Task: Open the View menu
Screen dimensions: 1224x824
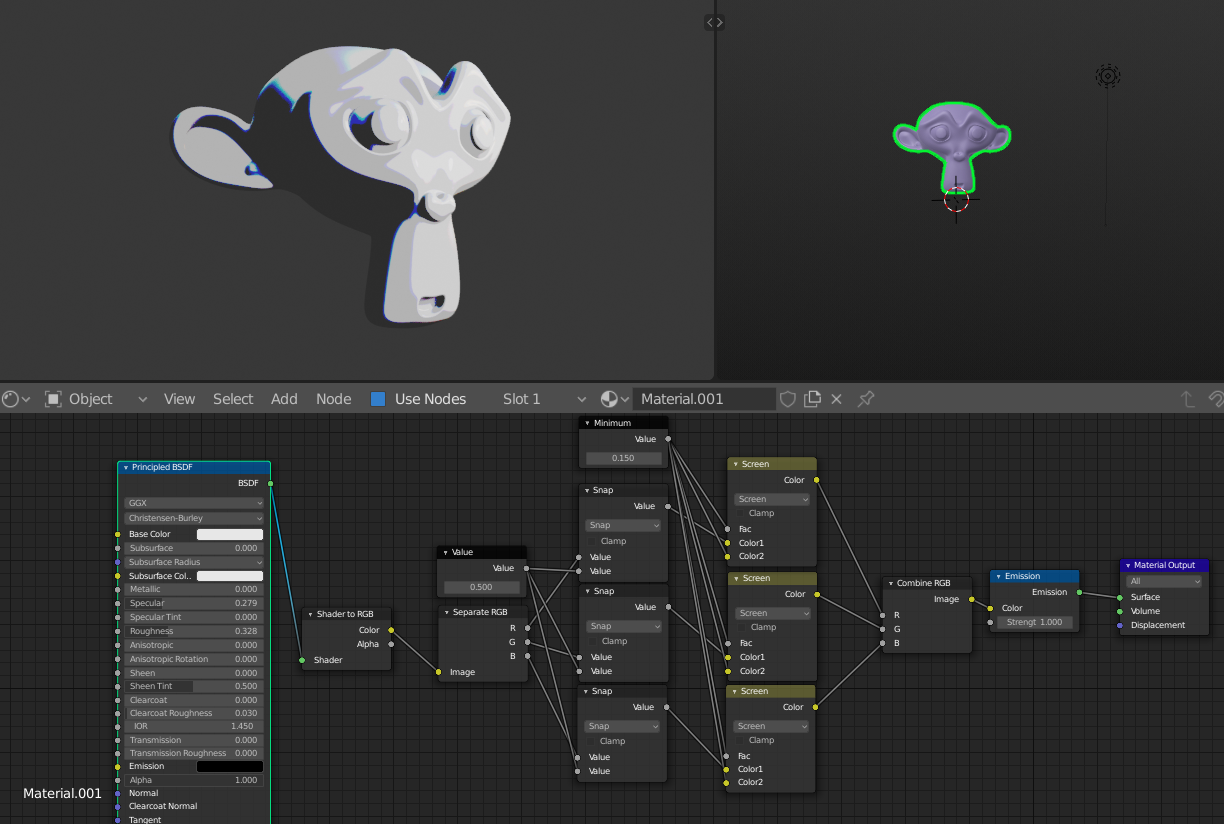Action: coord(179,398)
